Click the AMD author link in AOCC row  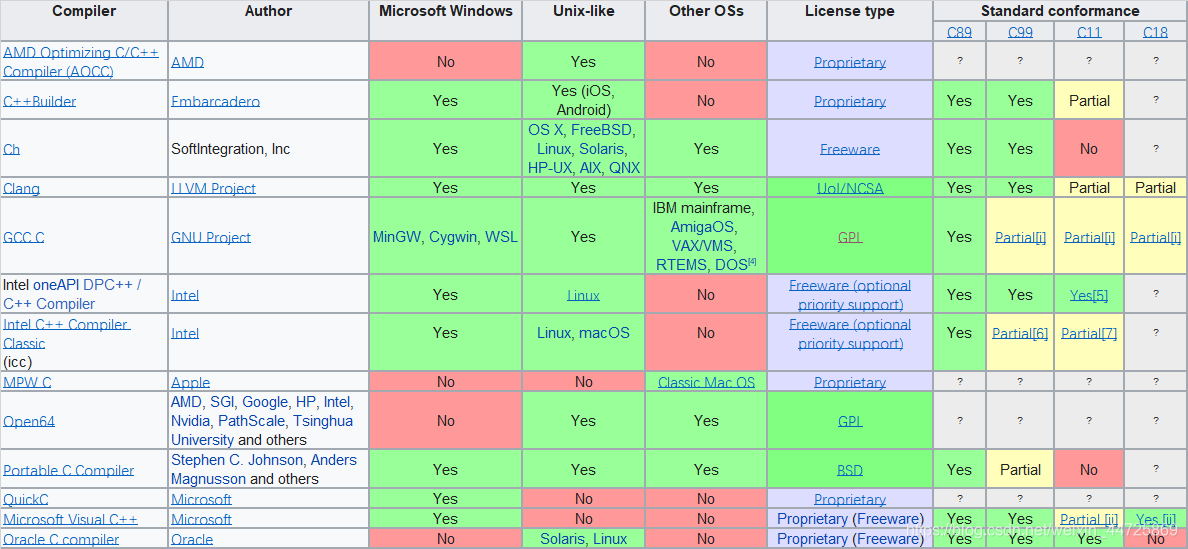click(187, 62)
